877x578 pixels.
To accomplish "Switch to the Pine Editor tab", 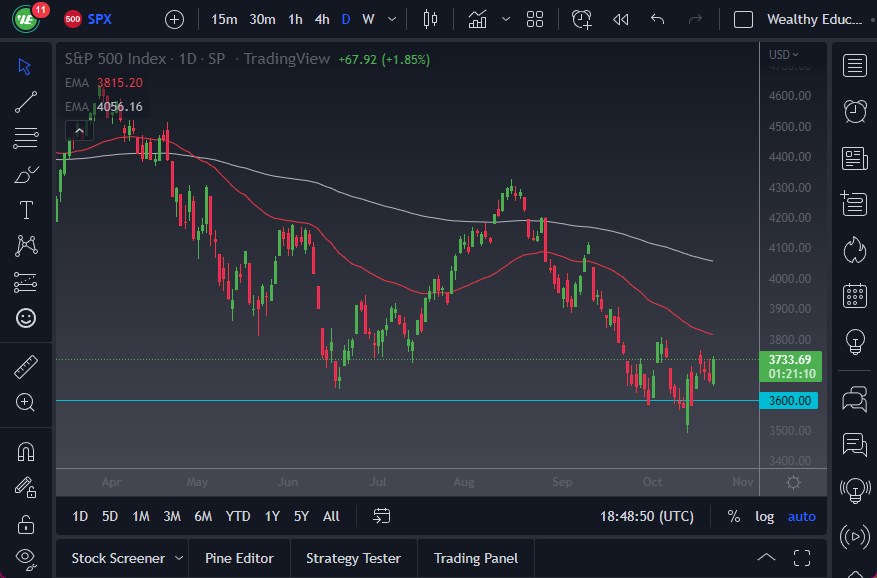I will 239,558.
